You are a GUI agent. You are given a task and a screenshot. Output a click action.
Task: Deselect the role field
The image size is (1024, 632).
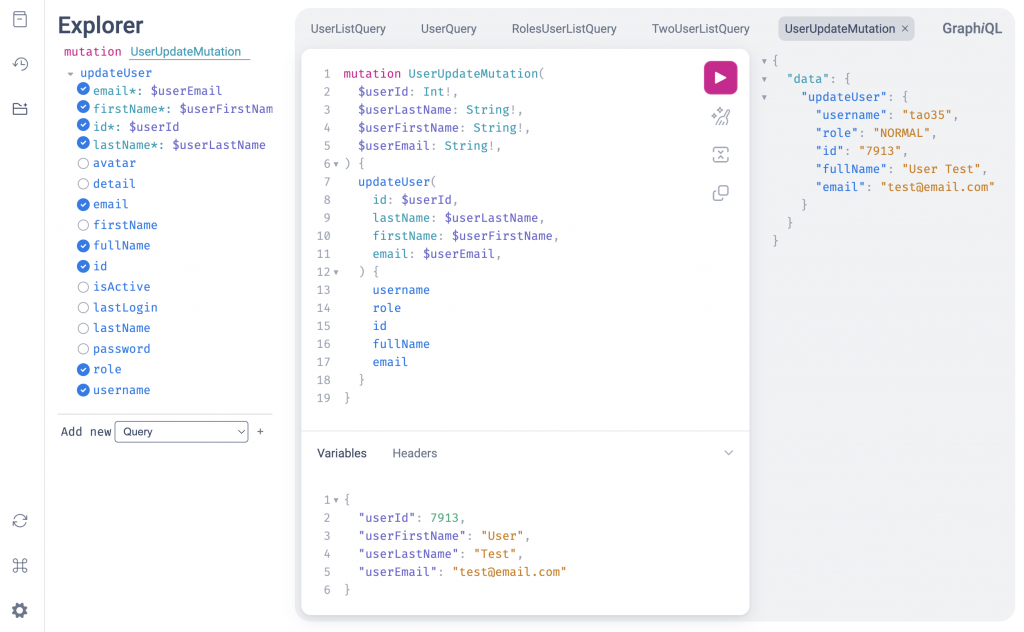click(83, 370)
